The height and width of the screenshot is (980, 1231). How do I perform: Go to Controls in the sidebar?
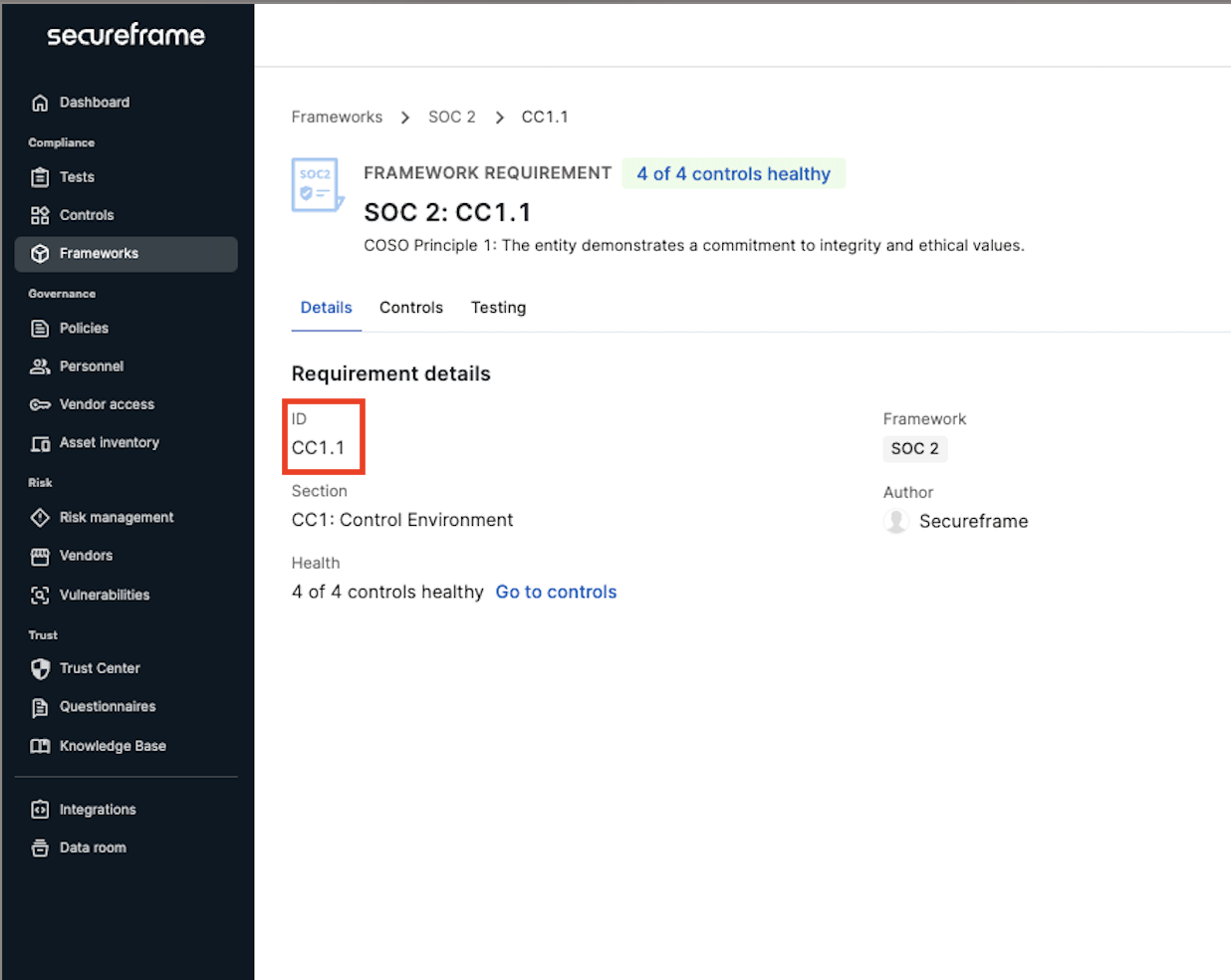coord(87,215)
